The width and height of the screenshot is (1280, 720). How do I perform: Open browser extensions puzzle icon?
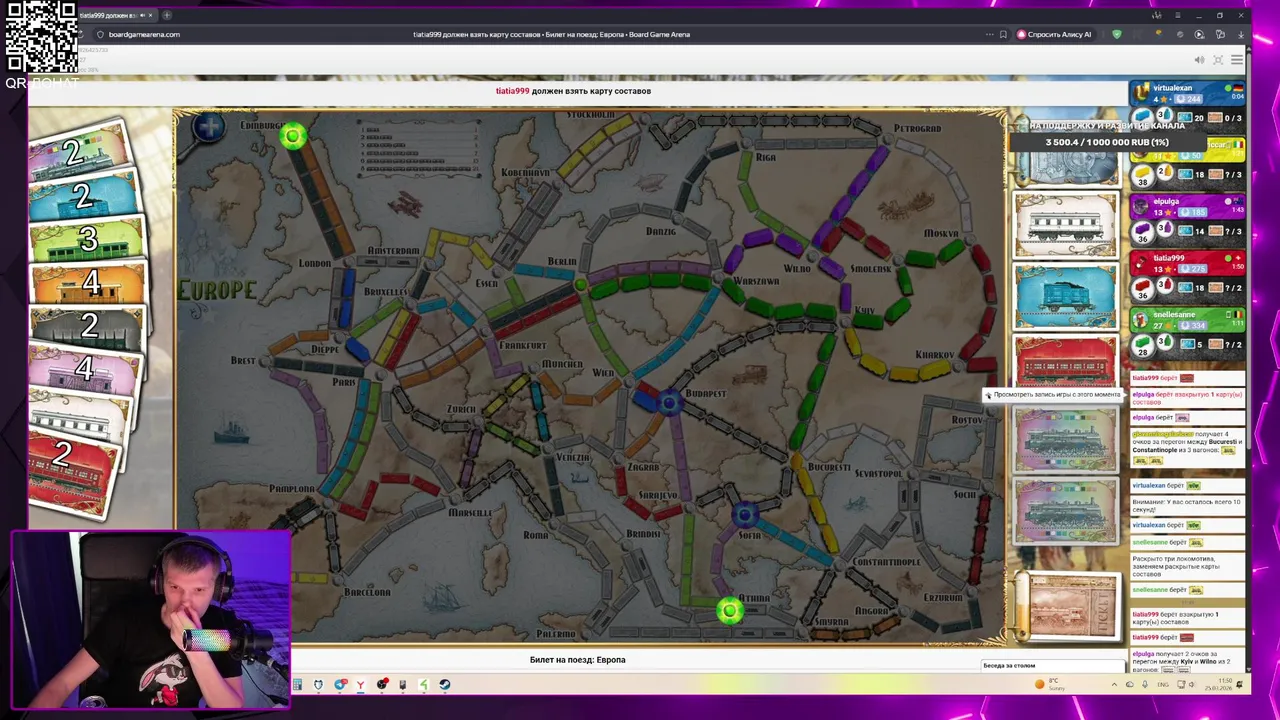[x=1220, y=34]
